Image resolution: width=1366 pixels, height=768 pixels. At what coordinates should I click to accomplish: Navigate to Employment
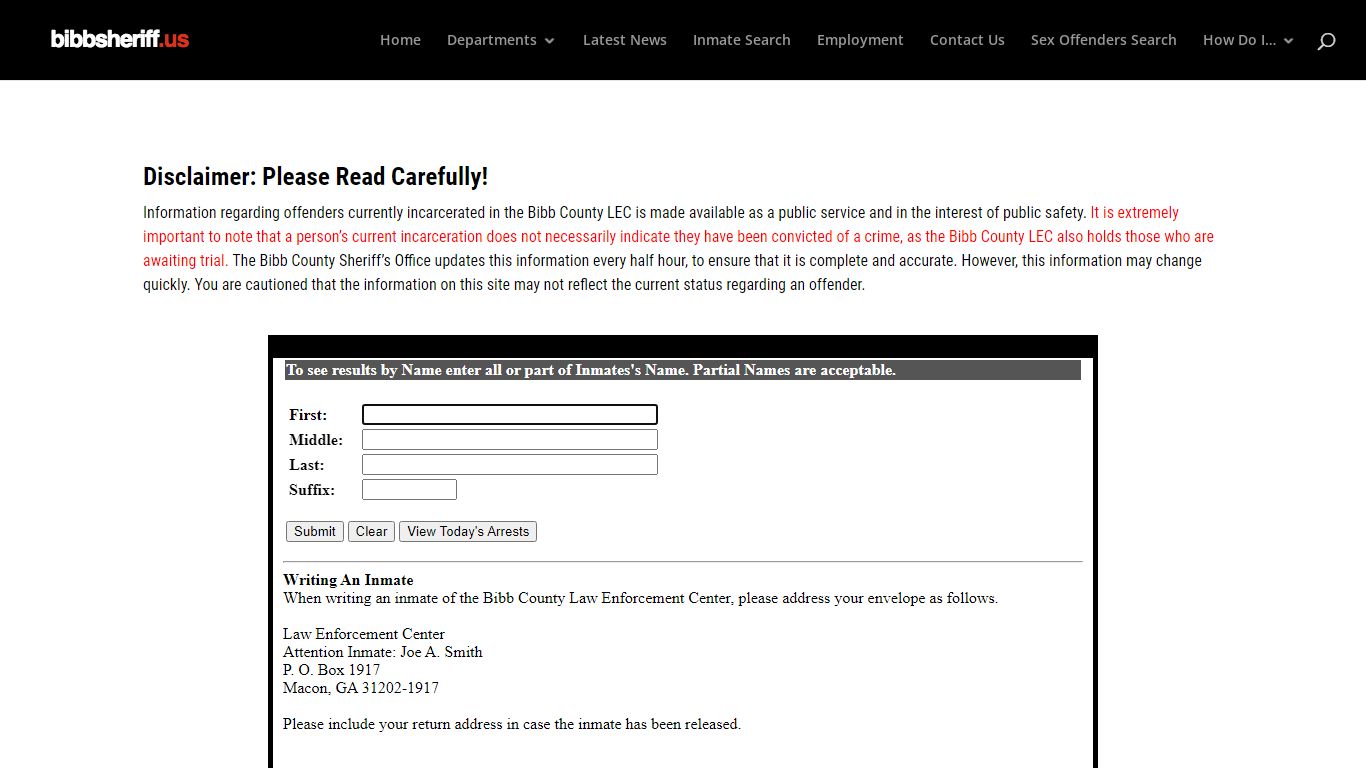pyautogui.click(x=860, y=40)
